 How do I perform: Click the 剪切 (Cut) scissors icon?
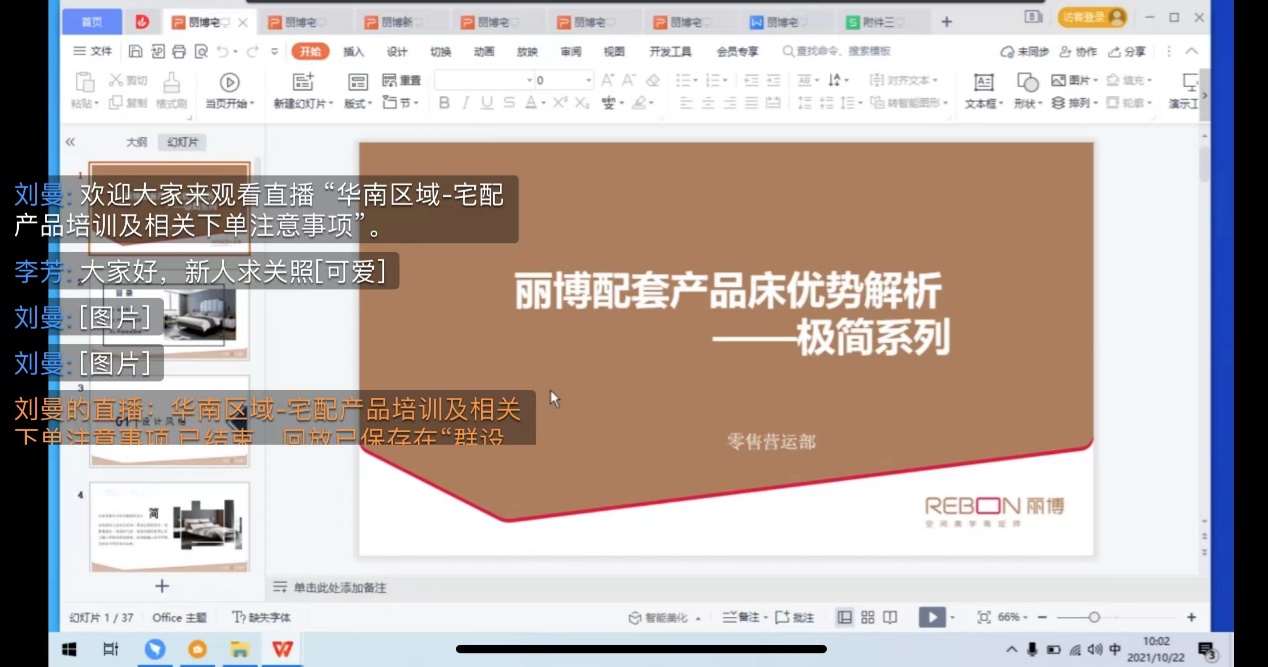(116, 80)
